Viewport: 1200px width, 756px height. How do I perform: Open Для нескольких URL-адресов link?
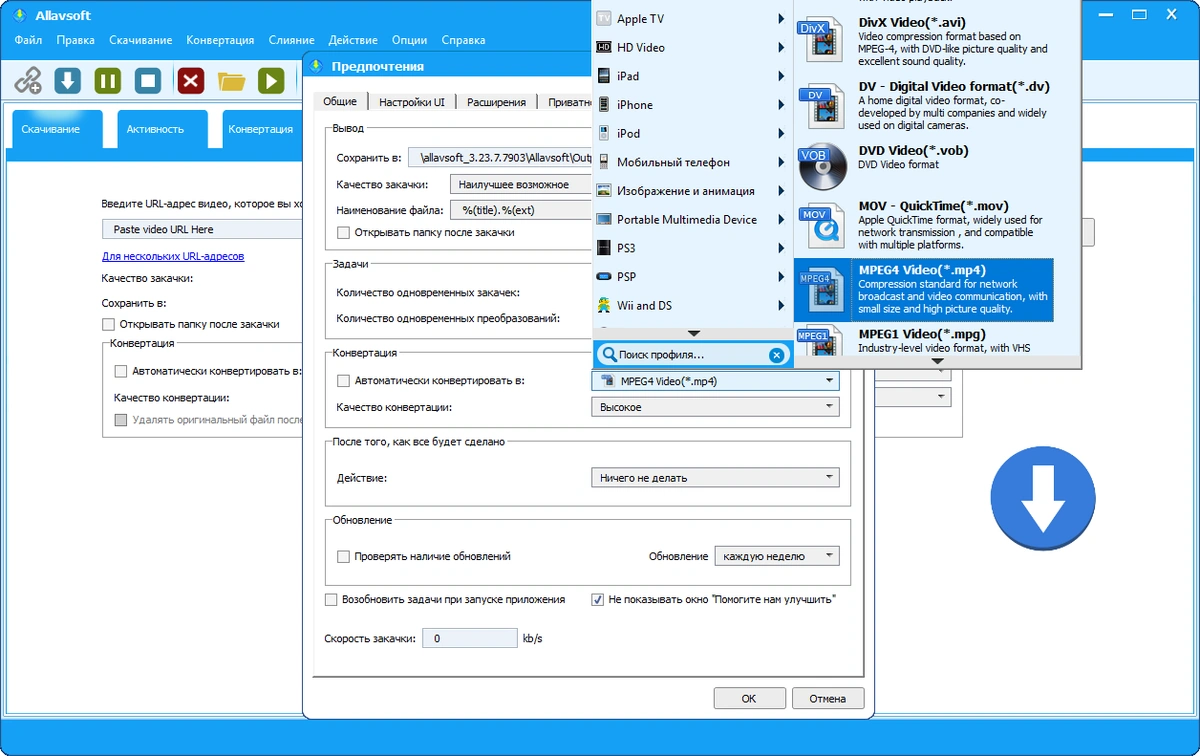(x=173, y=256)
